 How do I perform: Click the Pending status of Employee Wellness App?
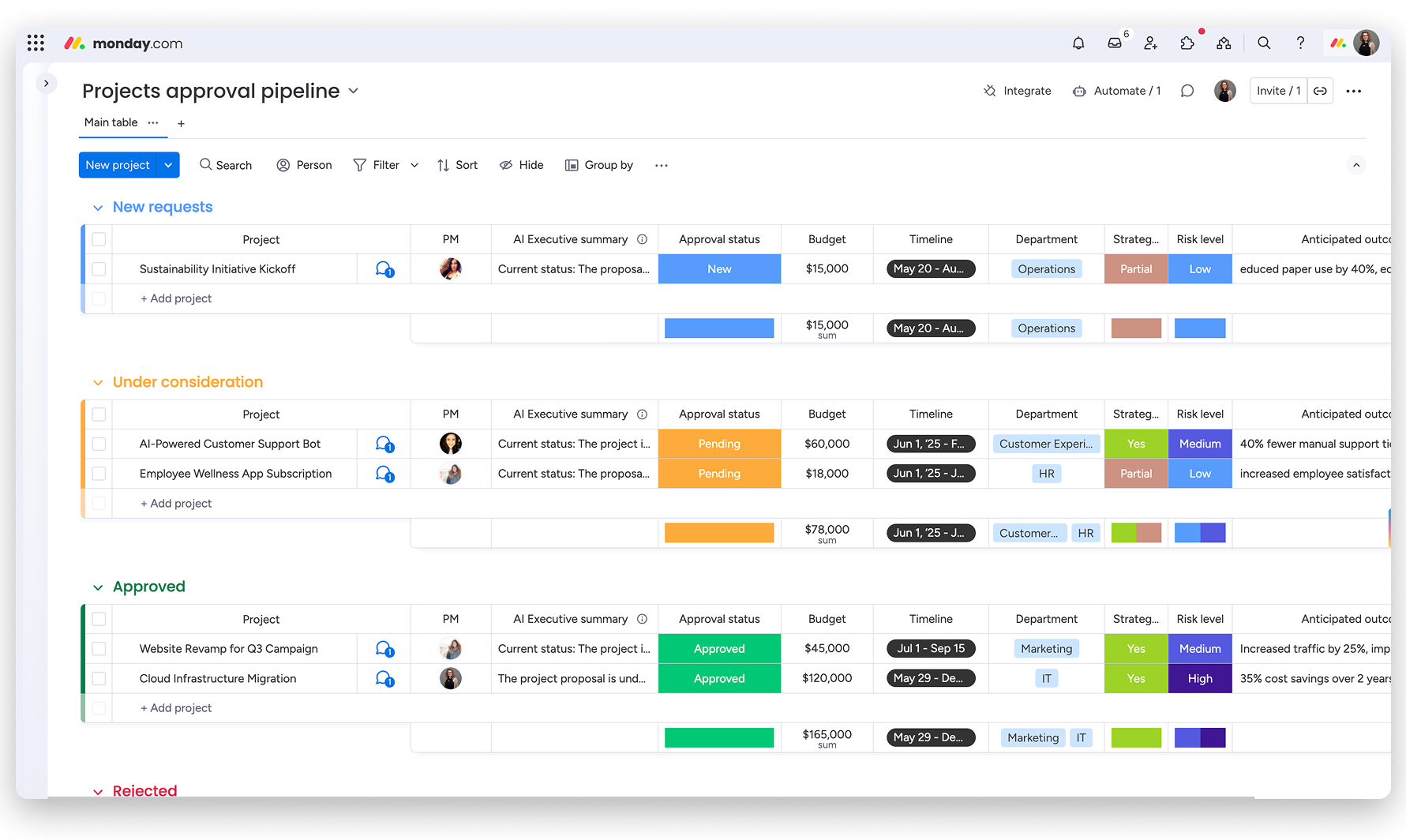point(719,474)
